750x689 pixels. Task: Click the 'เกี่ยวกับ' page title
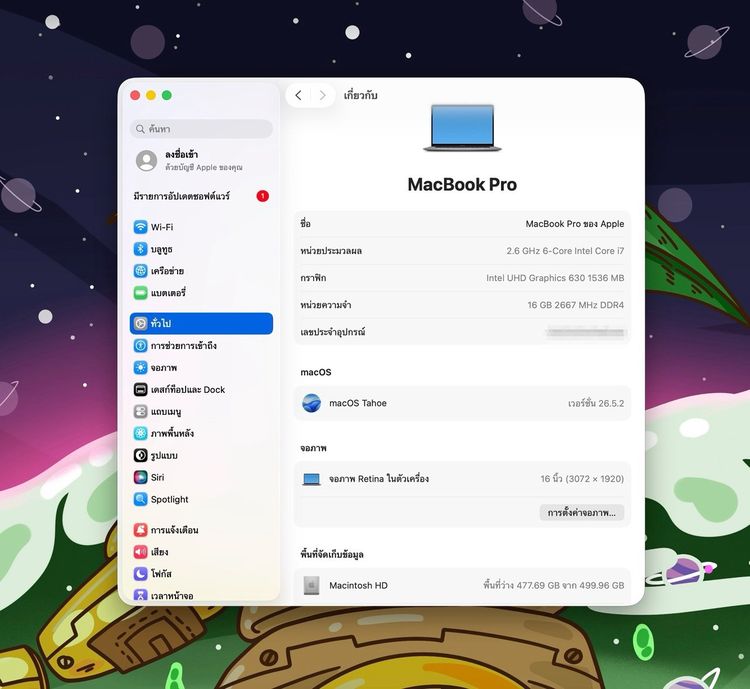coord(361,95)
